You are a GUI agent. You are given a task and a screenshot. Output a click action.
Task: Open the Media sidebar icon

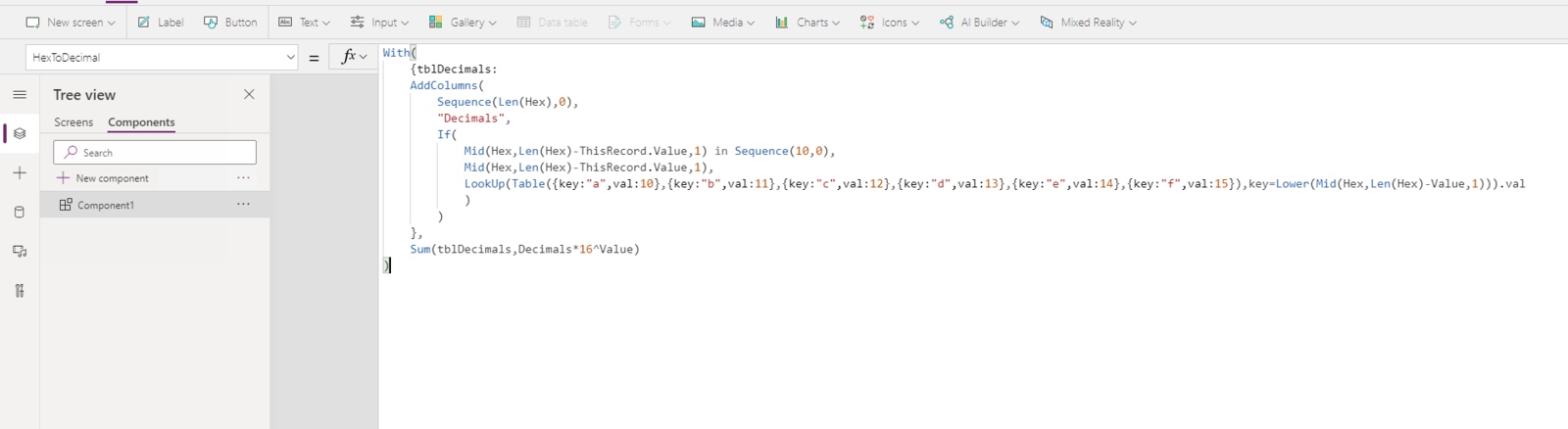pyautogui.click(x=20, y=252)
